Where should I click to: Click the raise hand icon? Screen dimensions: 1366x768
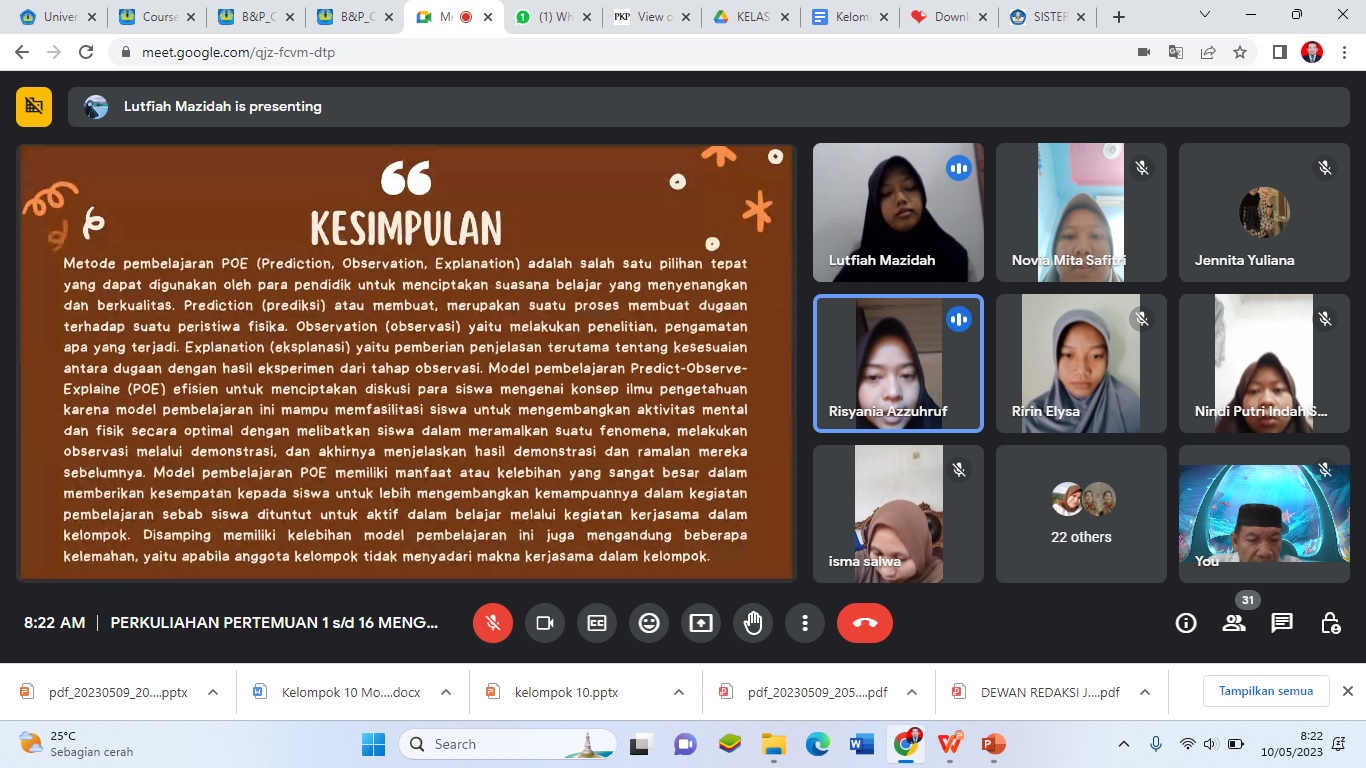pos(753,623)
